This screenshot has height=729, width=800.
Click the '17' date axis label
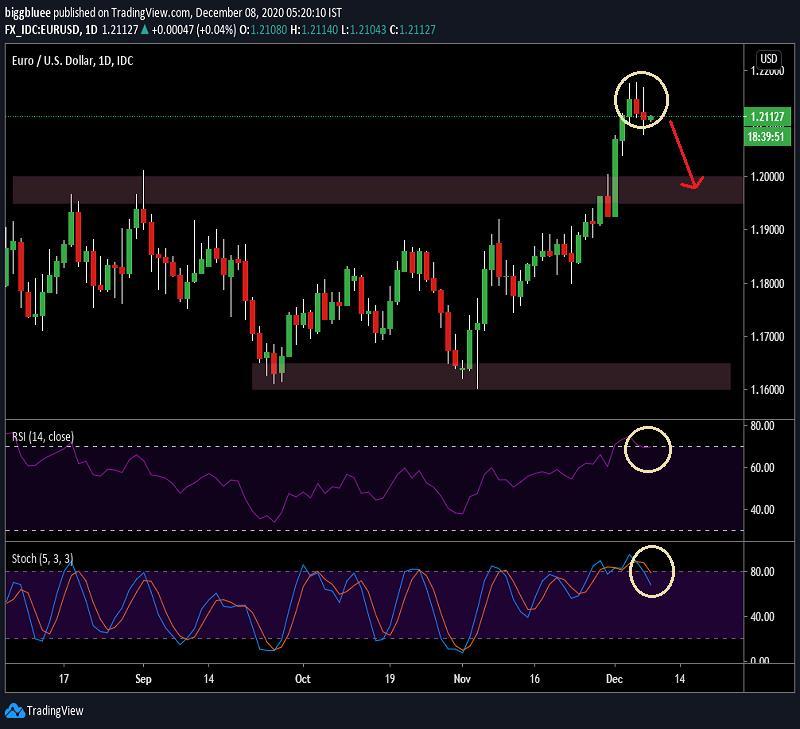point(64,678)
